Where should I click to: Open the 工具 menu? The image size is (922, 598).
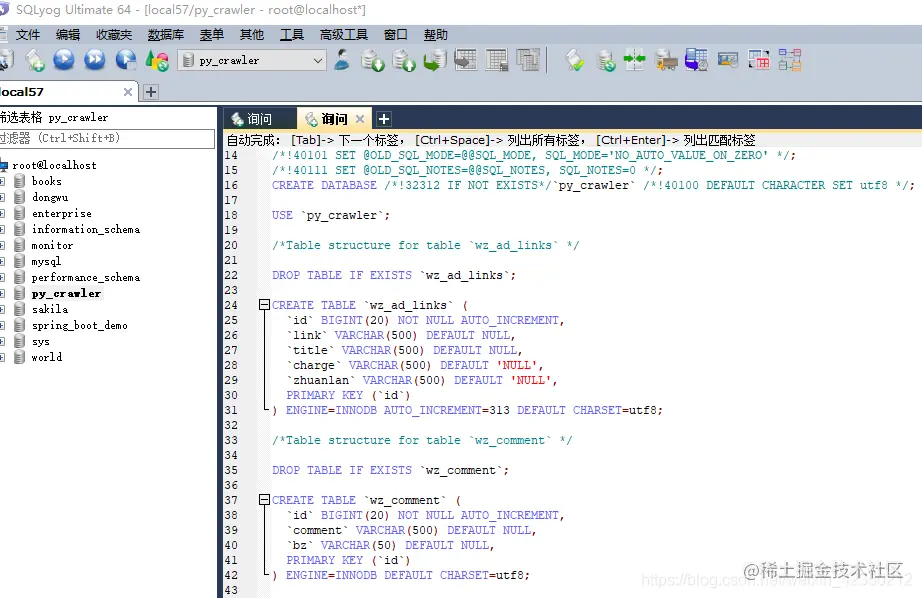tap(291, 35)
